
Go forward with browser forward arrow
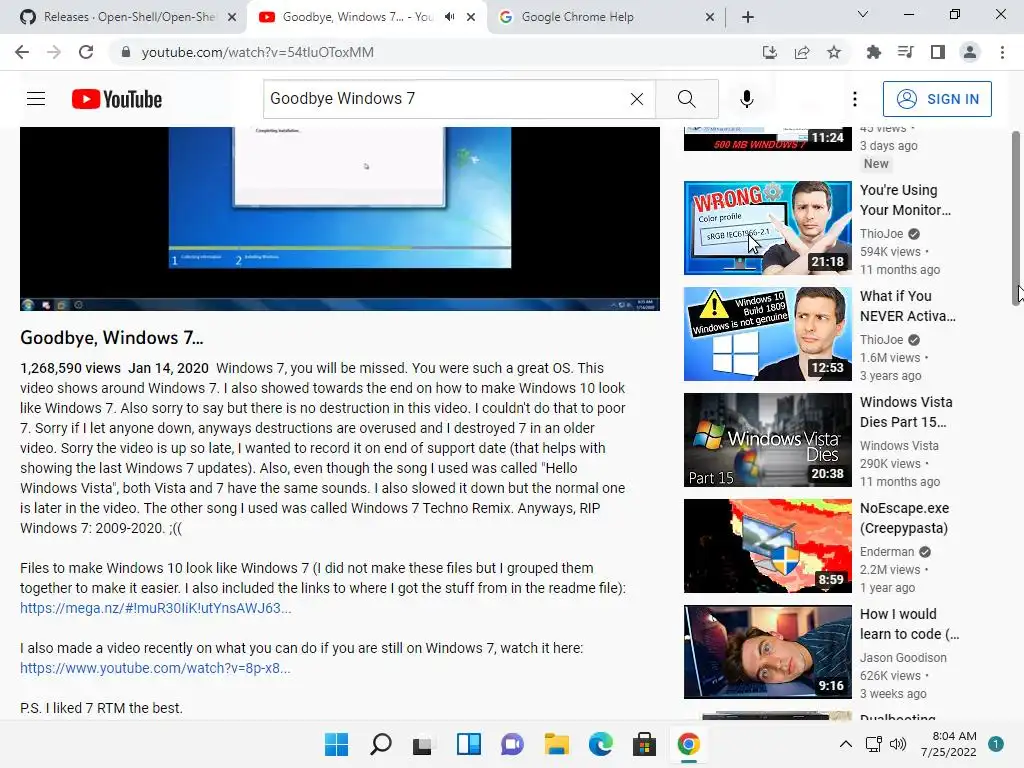pos(54,52)
